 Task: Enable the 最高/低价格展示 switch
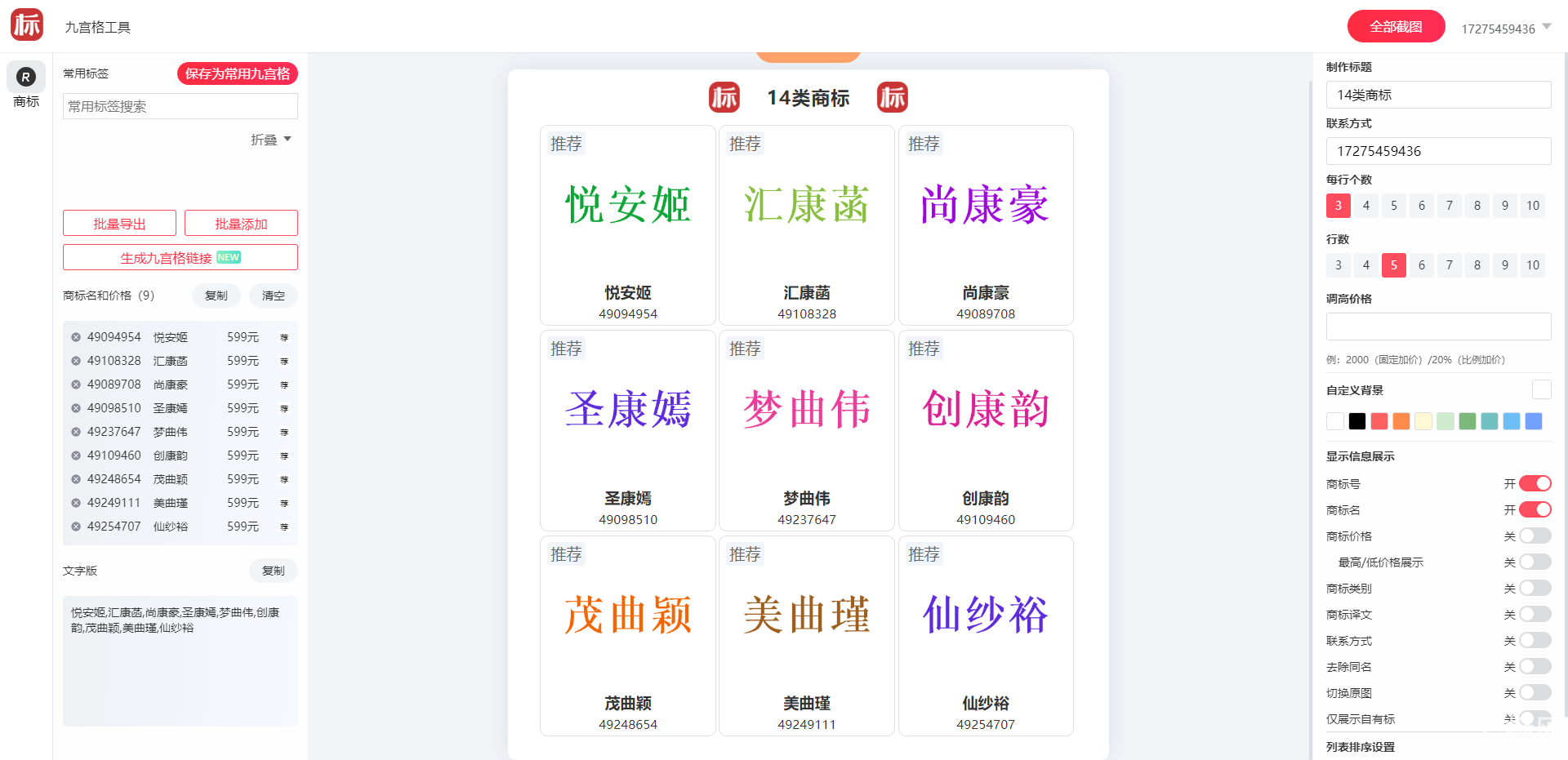point(1535,562)
